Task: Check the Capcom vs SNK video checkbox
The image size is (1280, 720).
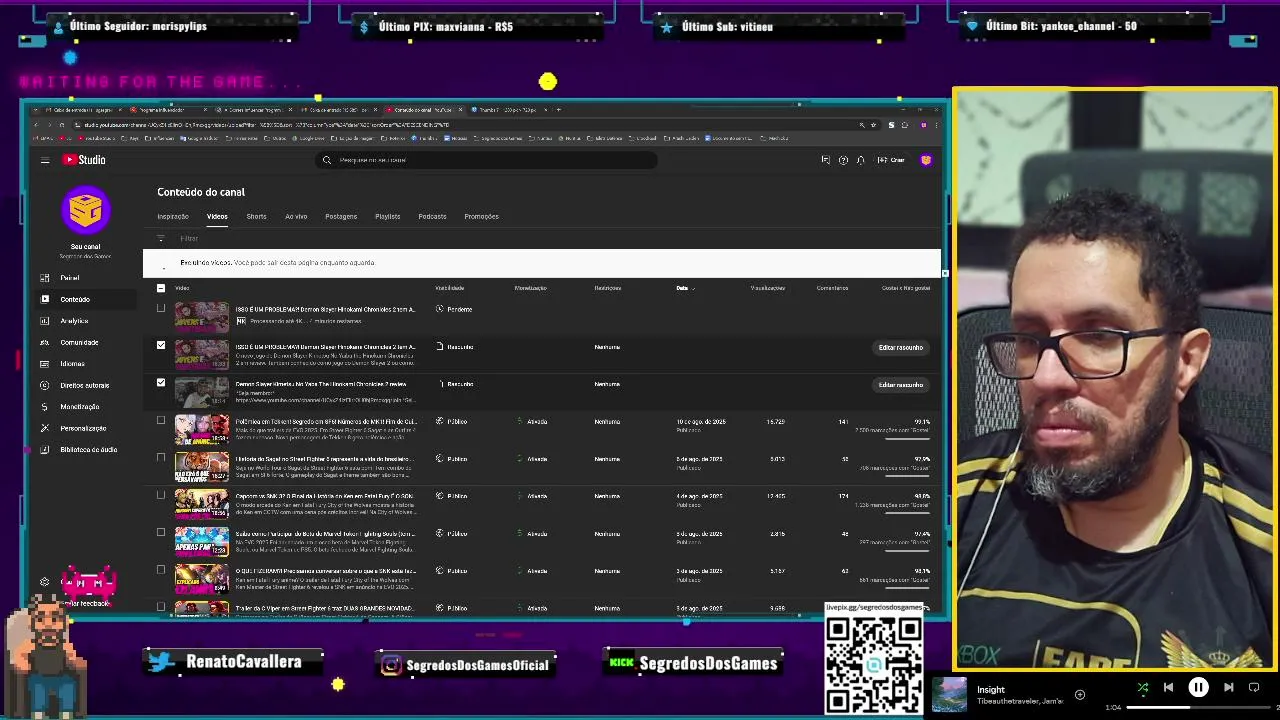Action: click(161, 495)
